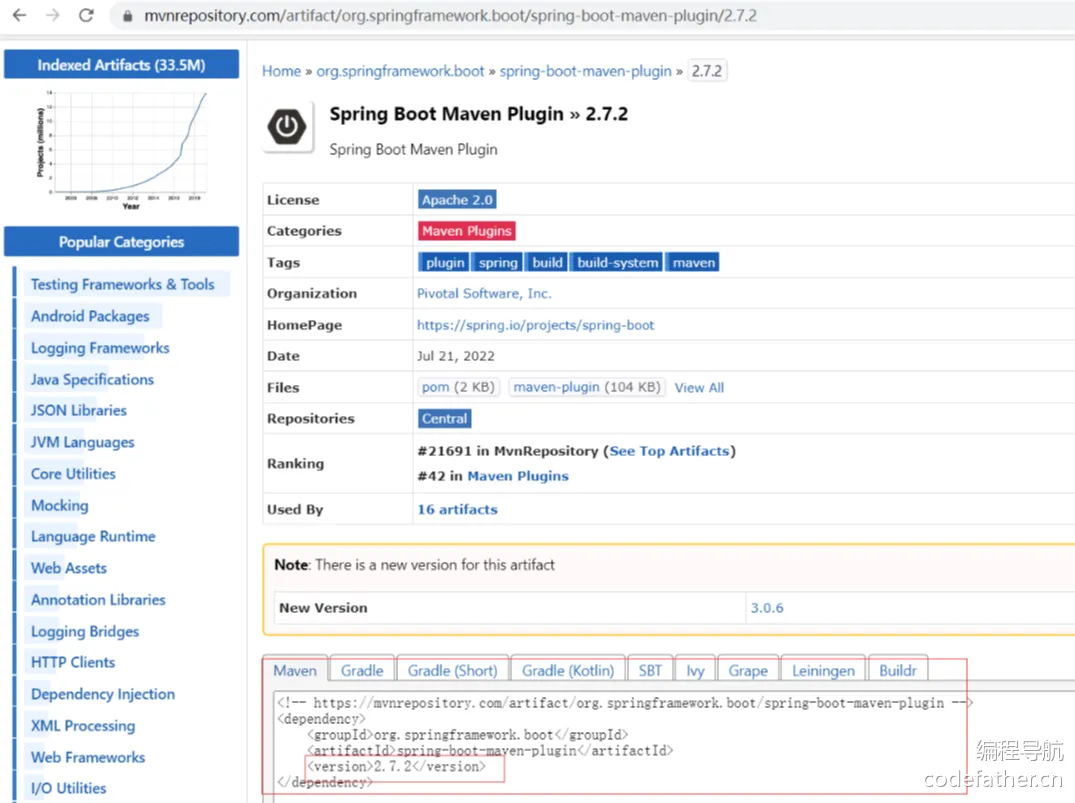Click the Central repository badge

coord(444,418)
